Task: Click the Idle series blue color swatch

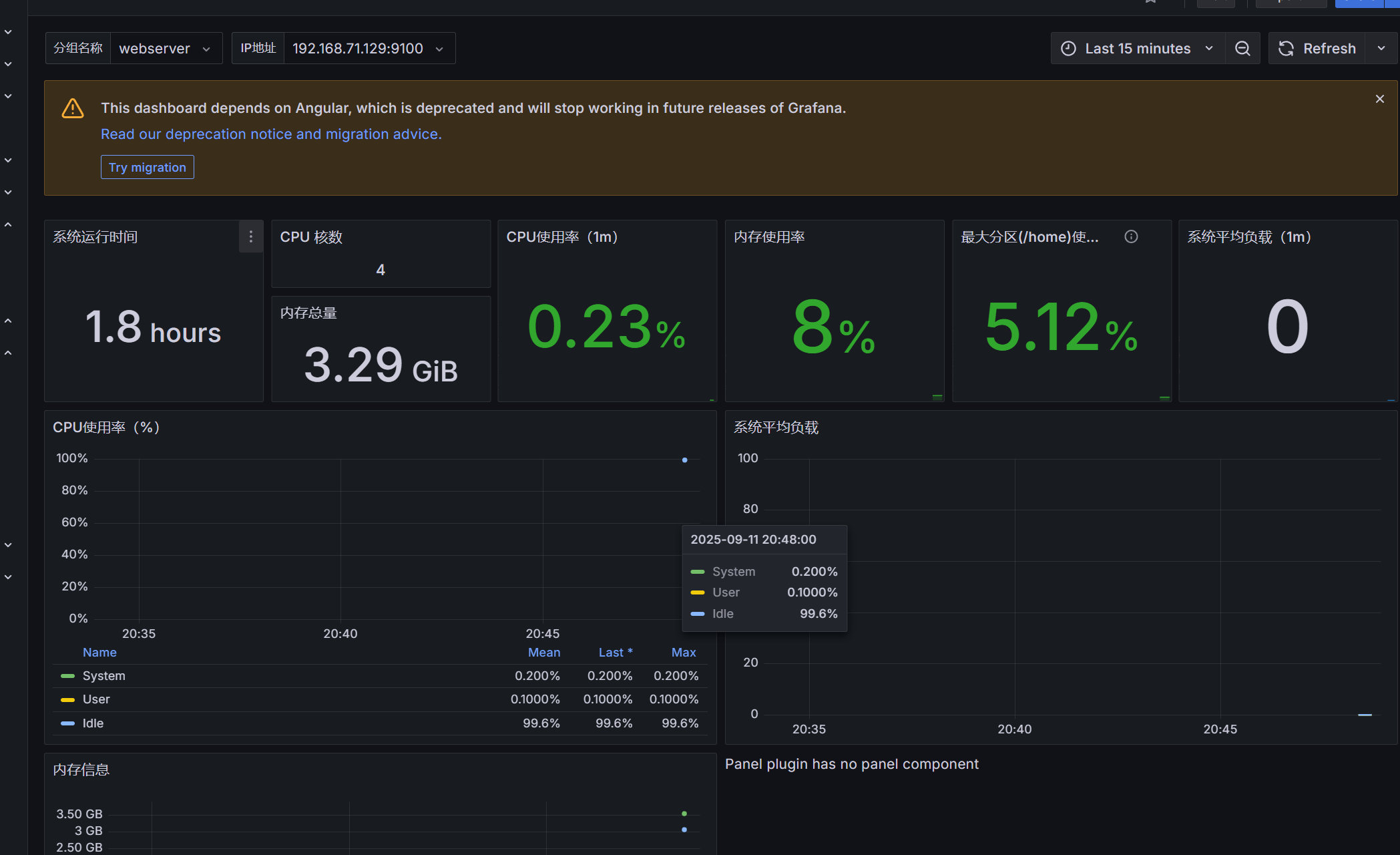Action: [67, 723]
